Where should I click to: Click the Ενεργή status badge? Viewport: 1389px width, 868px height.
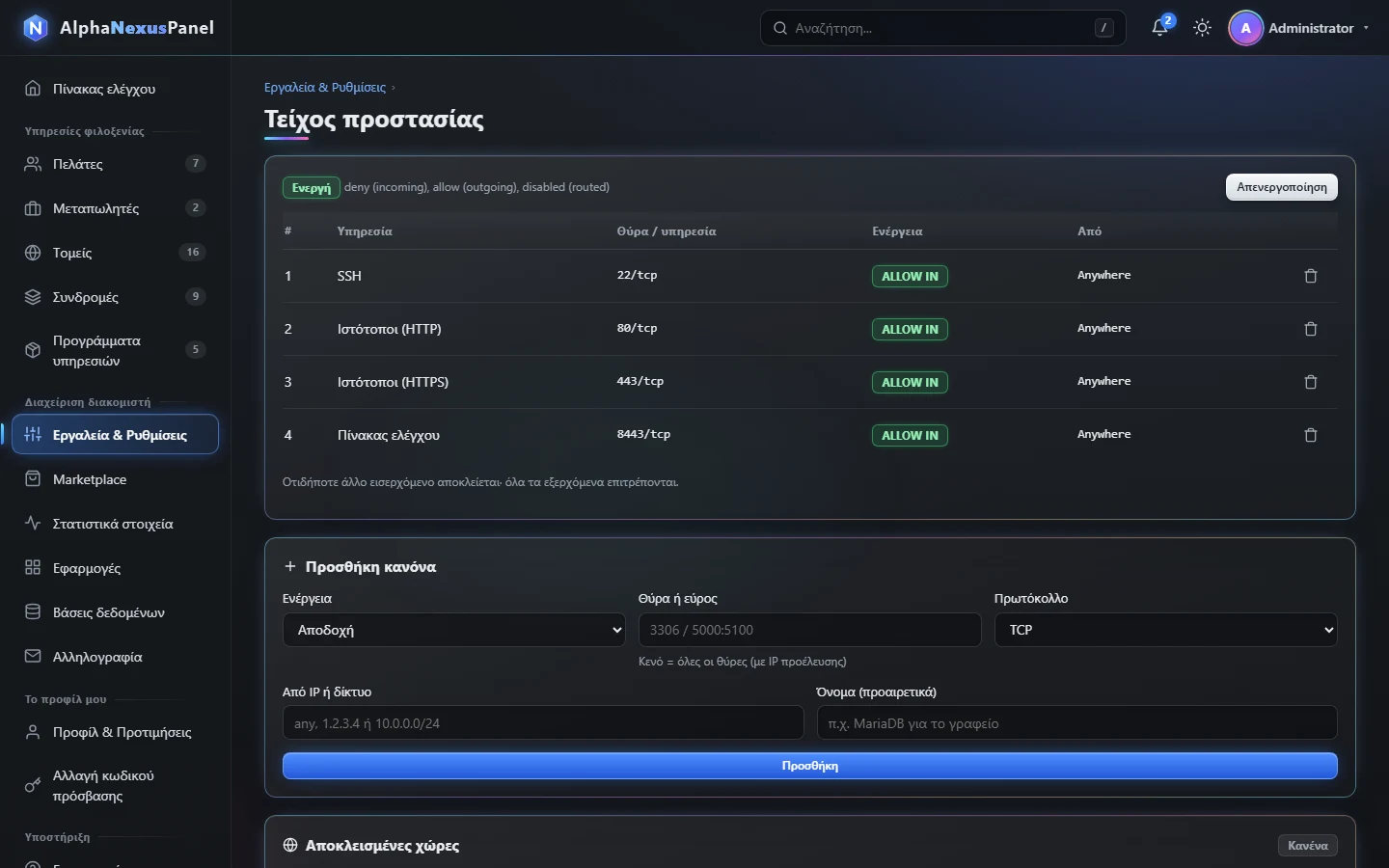(x=312, y=187)
